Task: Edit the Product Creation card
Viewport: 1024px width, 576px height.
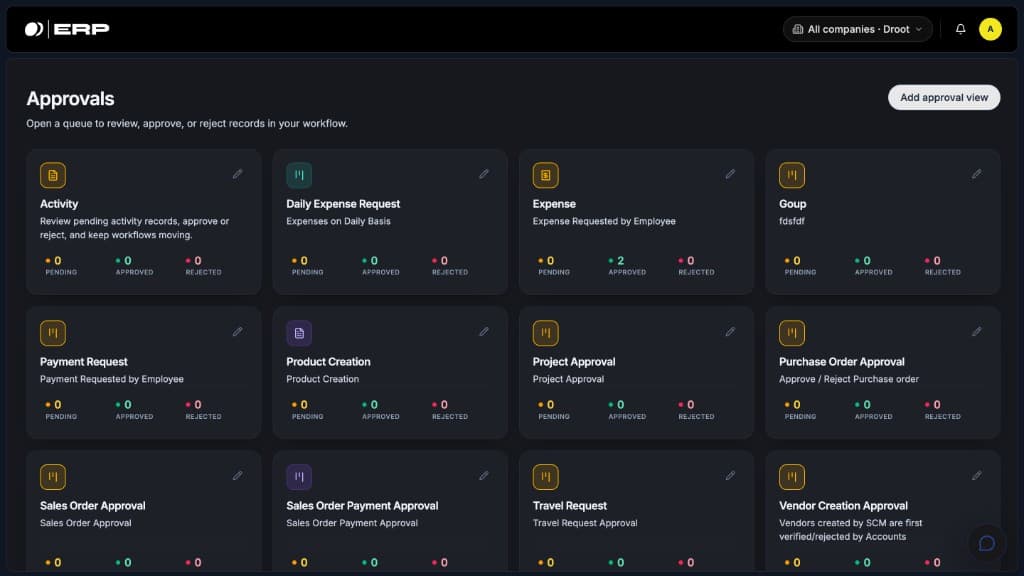Action: click(x=484, y=332)
